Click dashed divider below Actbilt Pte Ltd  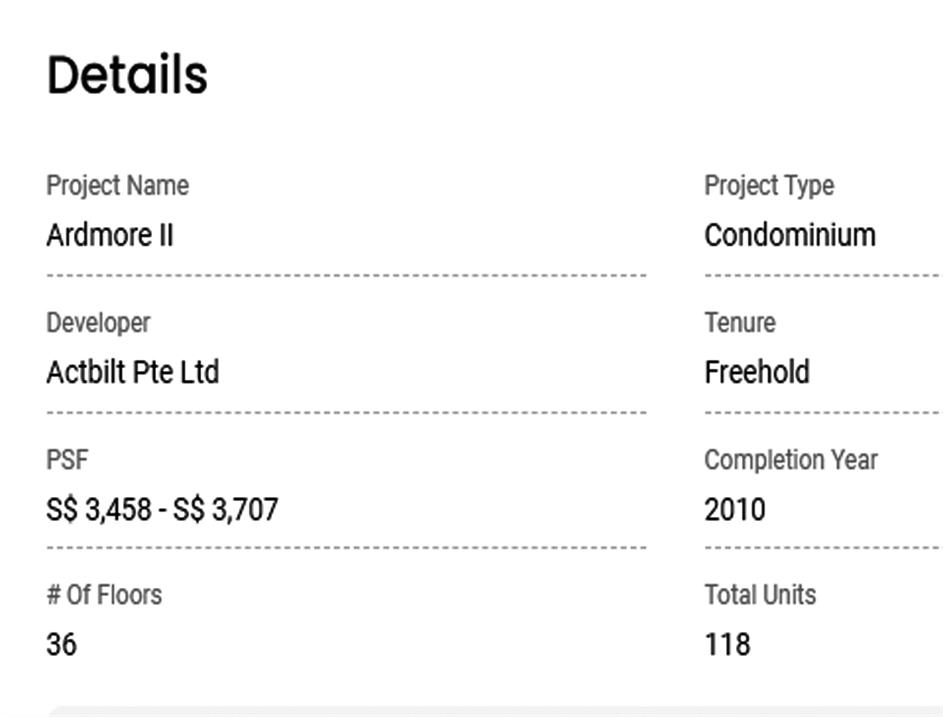tap(346, 412)
